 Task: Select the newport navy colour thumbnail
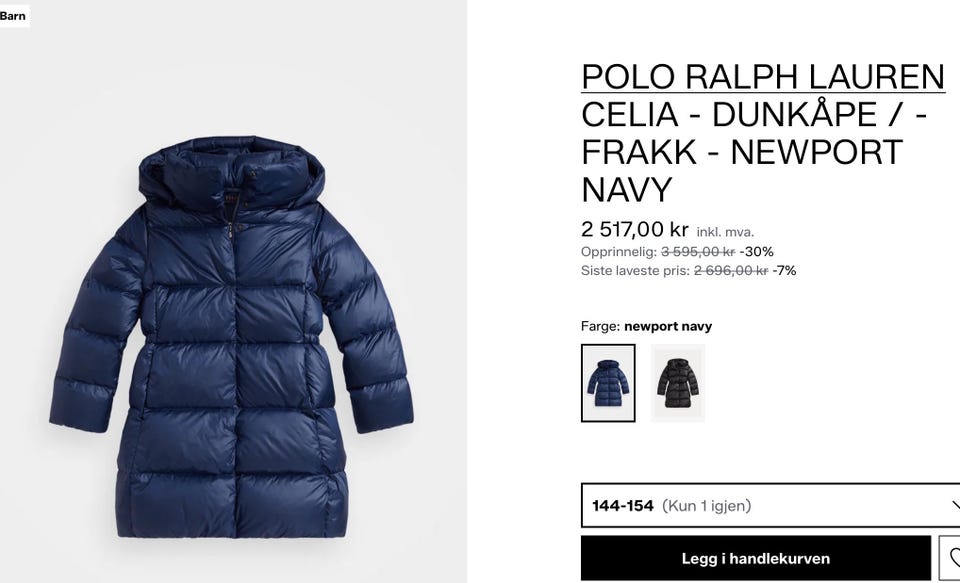pyautogui.click(x=608, y=383)
